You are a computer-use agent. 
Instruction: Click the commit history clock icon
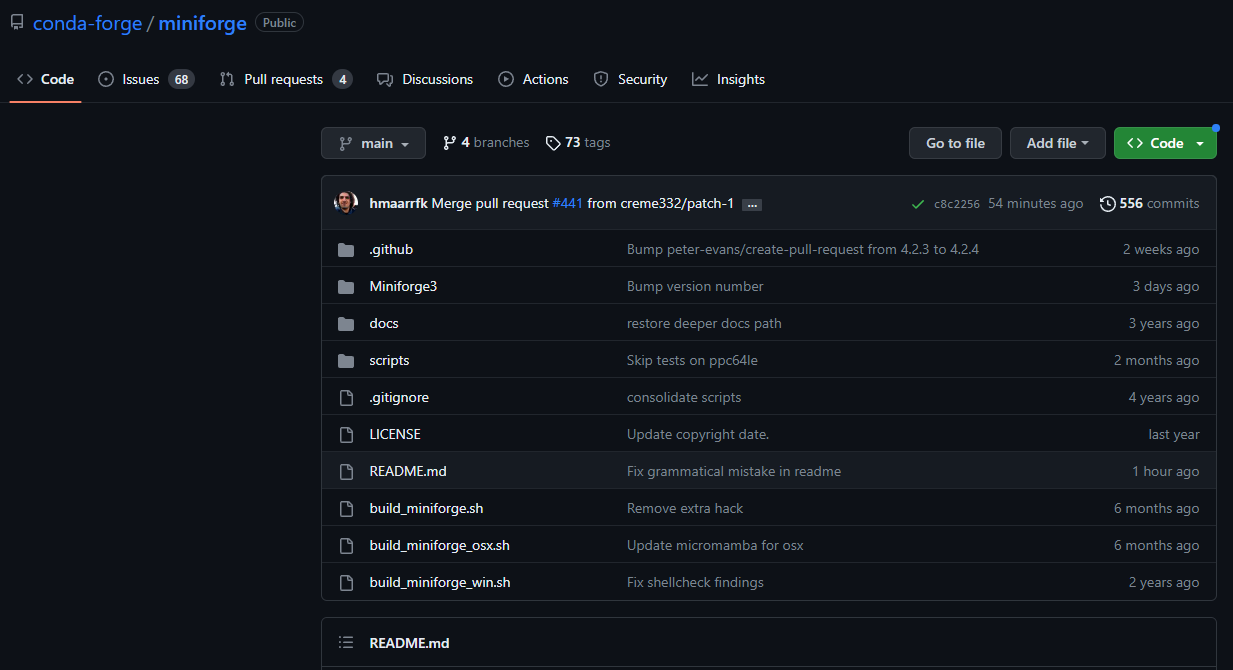pos(1108,203)
